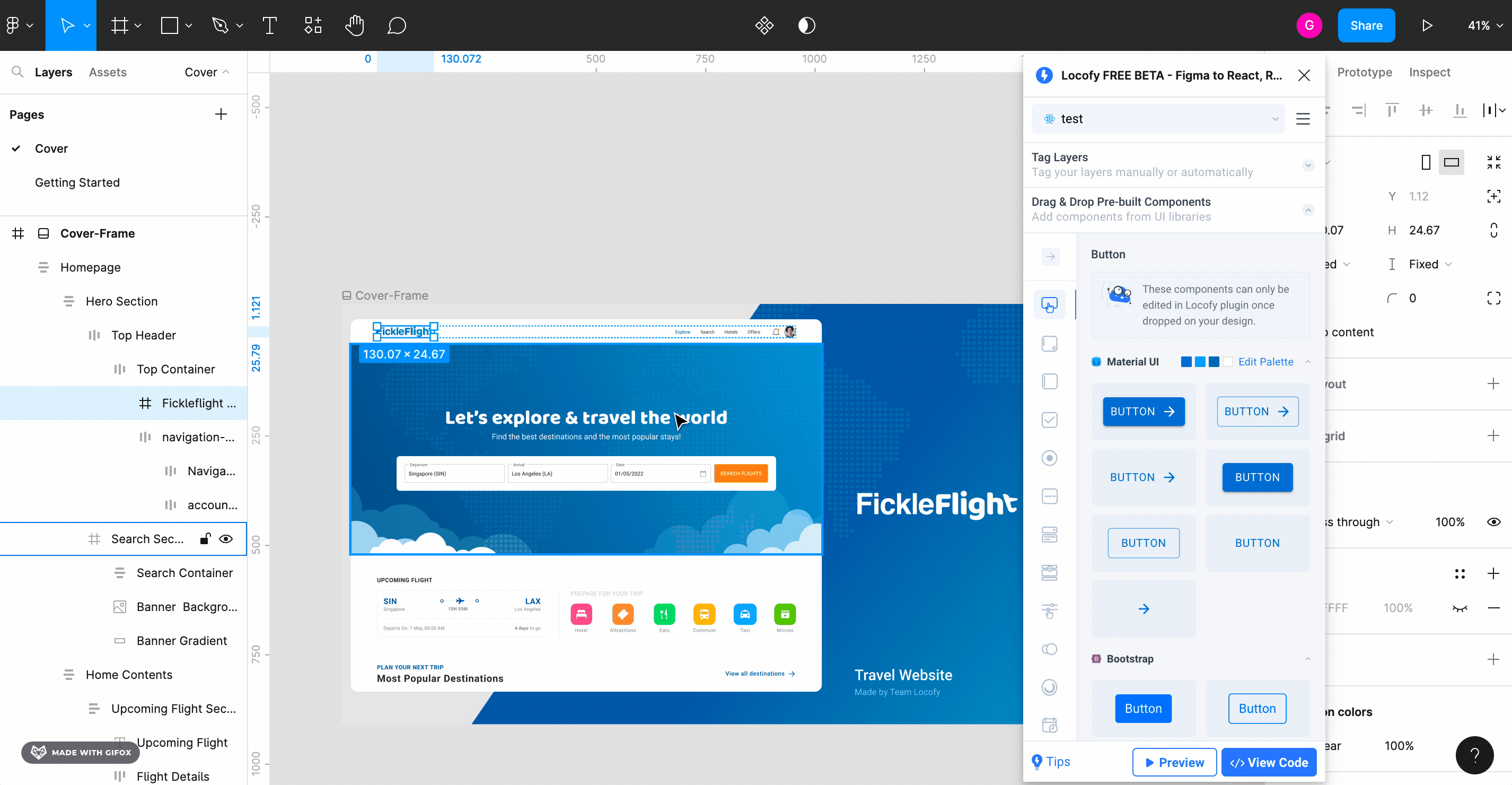Click the Edit Palette link
Viewport: 1512px width, 785px height.
coord(1265,362)
